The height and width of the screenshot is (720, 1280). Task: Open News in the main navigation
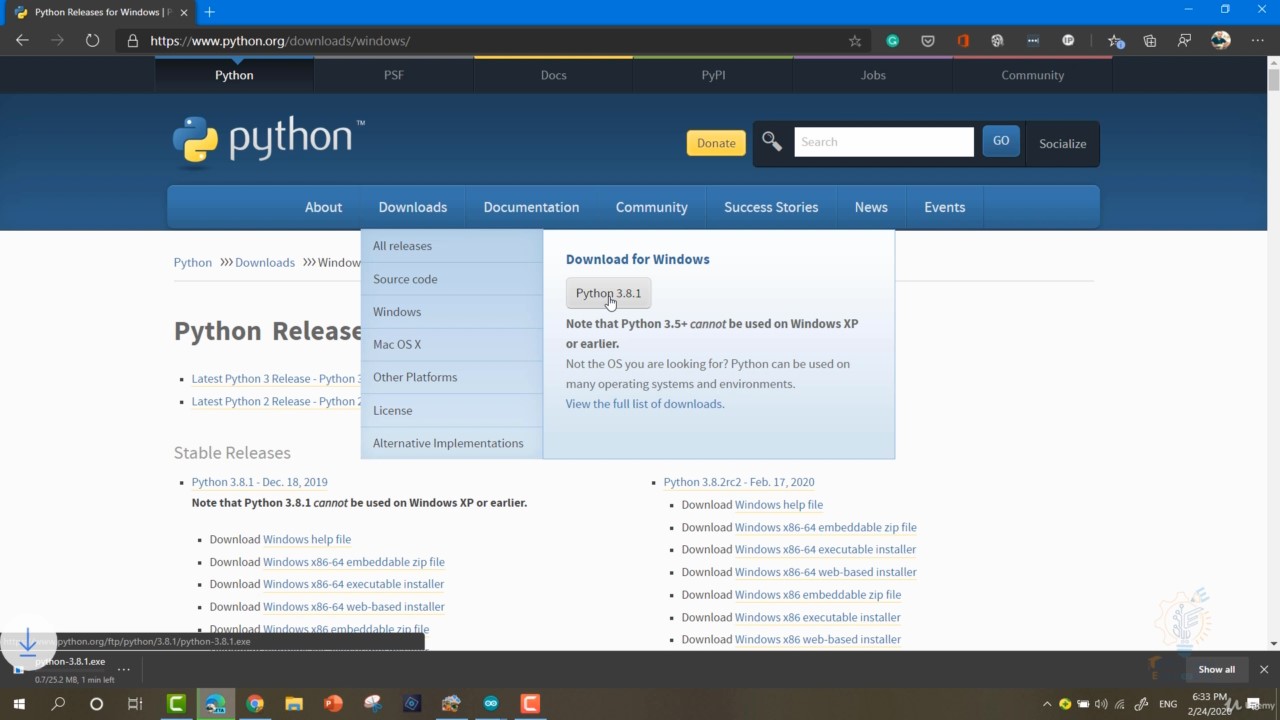point(871,207)
